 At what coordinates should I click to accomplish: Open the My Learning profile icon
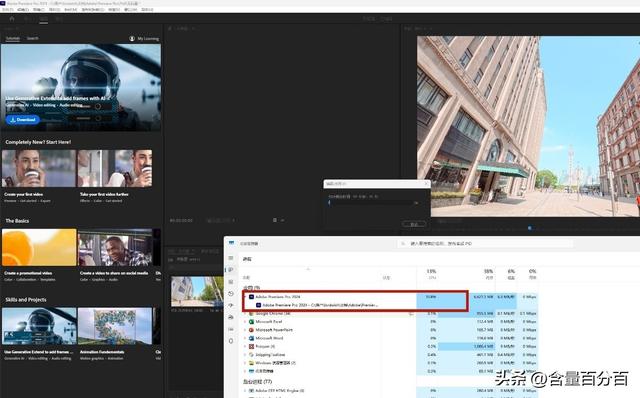tap(132, 38)
